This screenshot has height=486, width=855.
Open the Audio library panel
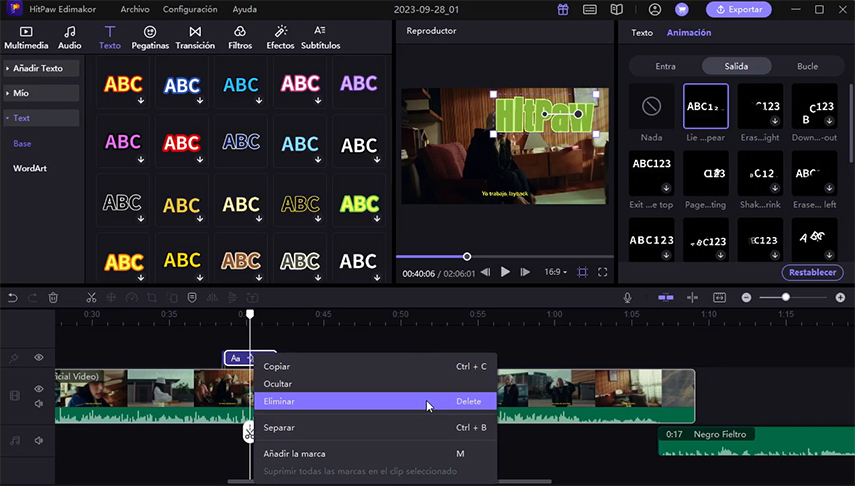[x=70, y=38]
